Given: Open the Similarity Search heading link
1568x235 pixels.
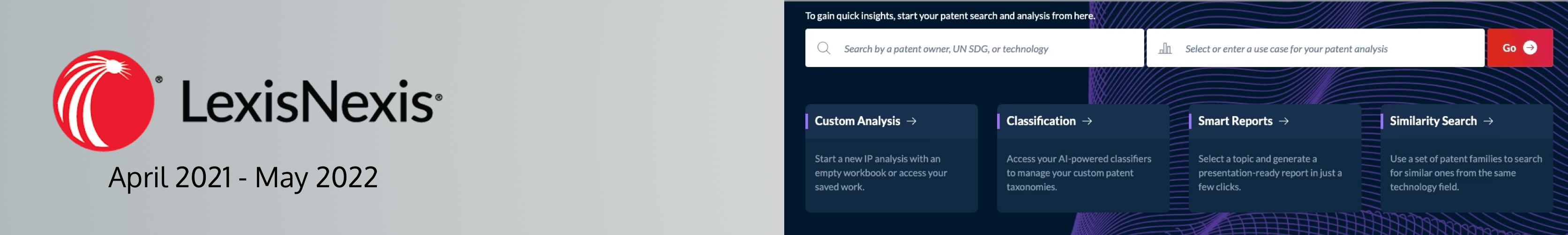Looking at the screenshot, I should click(1433, 121).
